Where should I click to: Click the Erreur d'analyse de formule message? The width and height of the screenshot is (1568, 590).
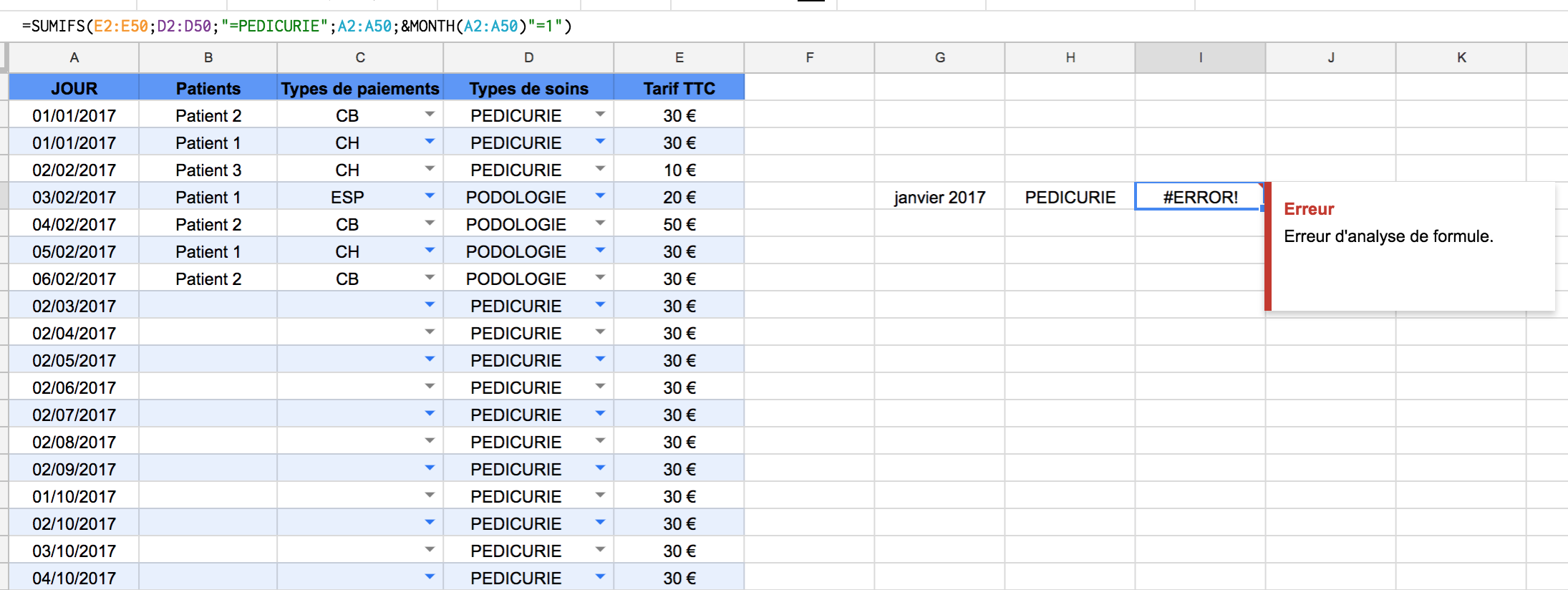tap(1388, 236)
